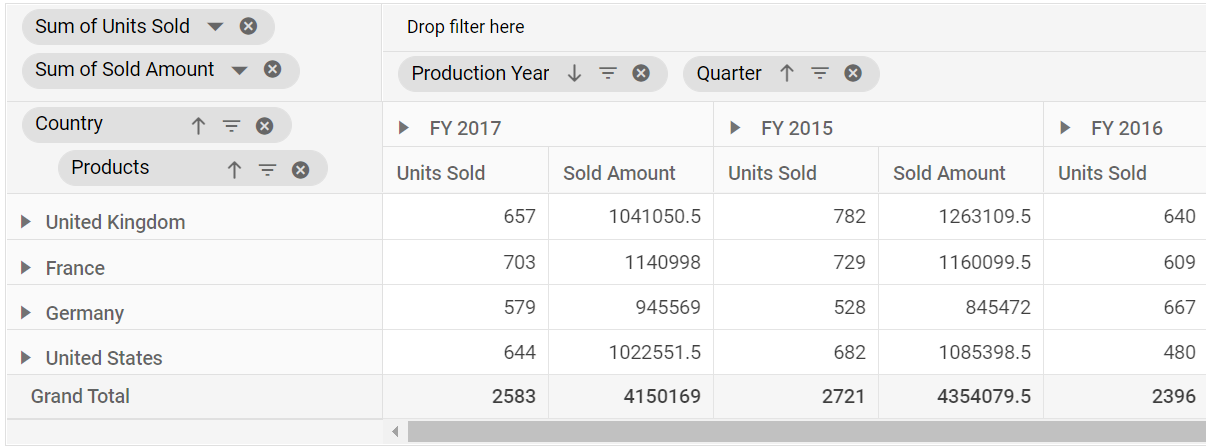Select cell value 640
1206x448 pixels.
[x=1125, y=217]
